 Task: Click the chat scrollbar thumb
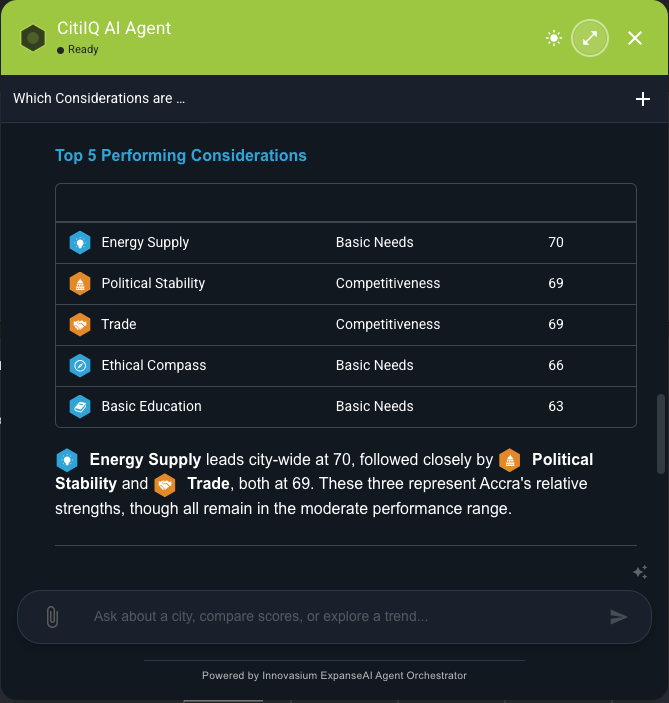point(660,434)
